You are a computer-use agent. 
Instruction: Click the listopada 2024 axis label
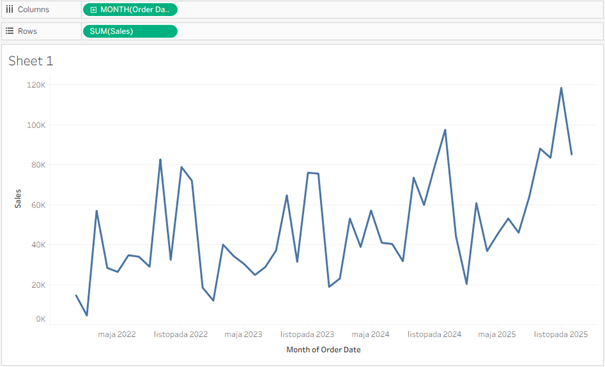coord(434,334)
